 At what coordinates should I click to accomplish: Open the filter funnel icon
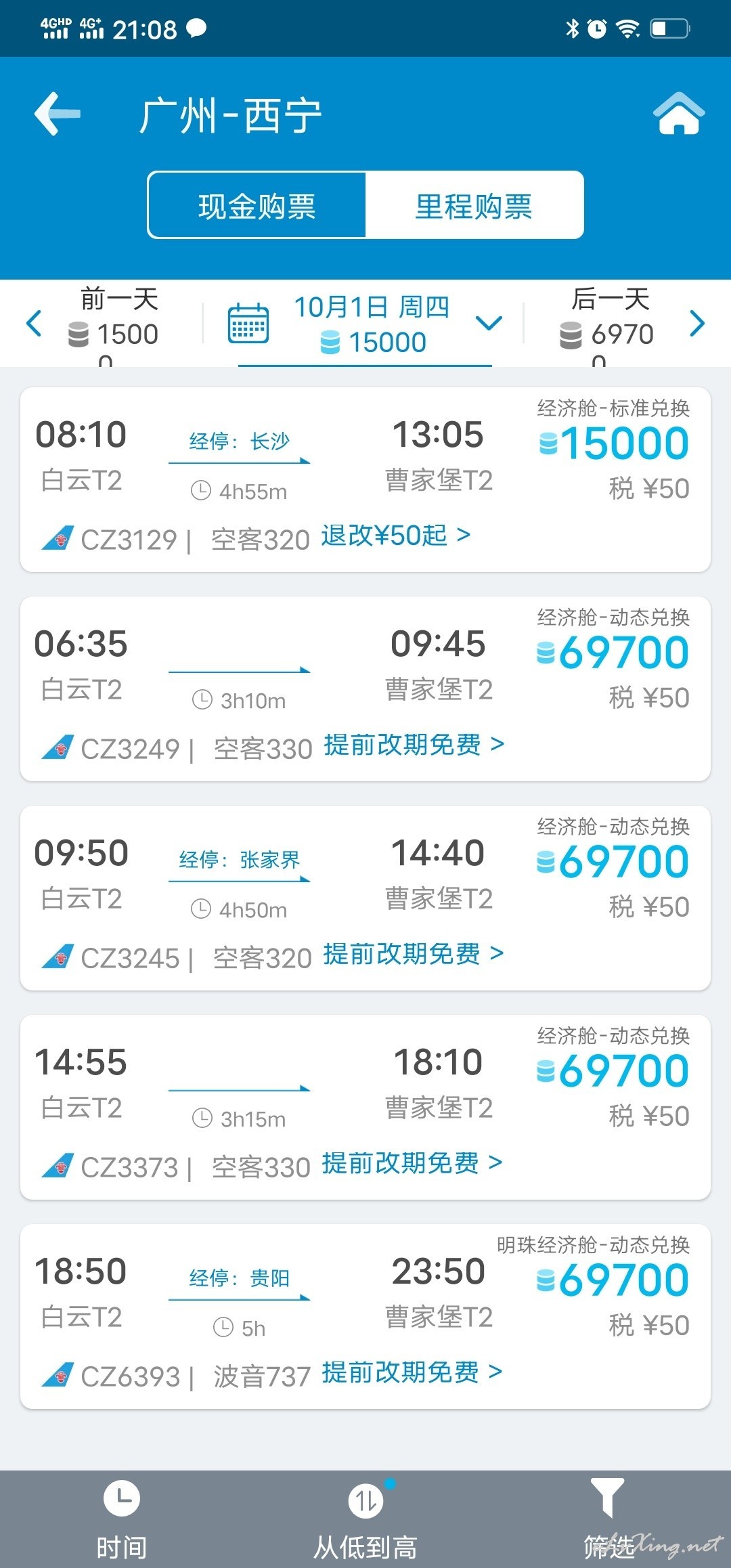(x=607, y=1498)
